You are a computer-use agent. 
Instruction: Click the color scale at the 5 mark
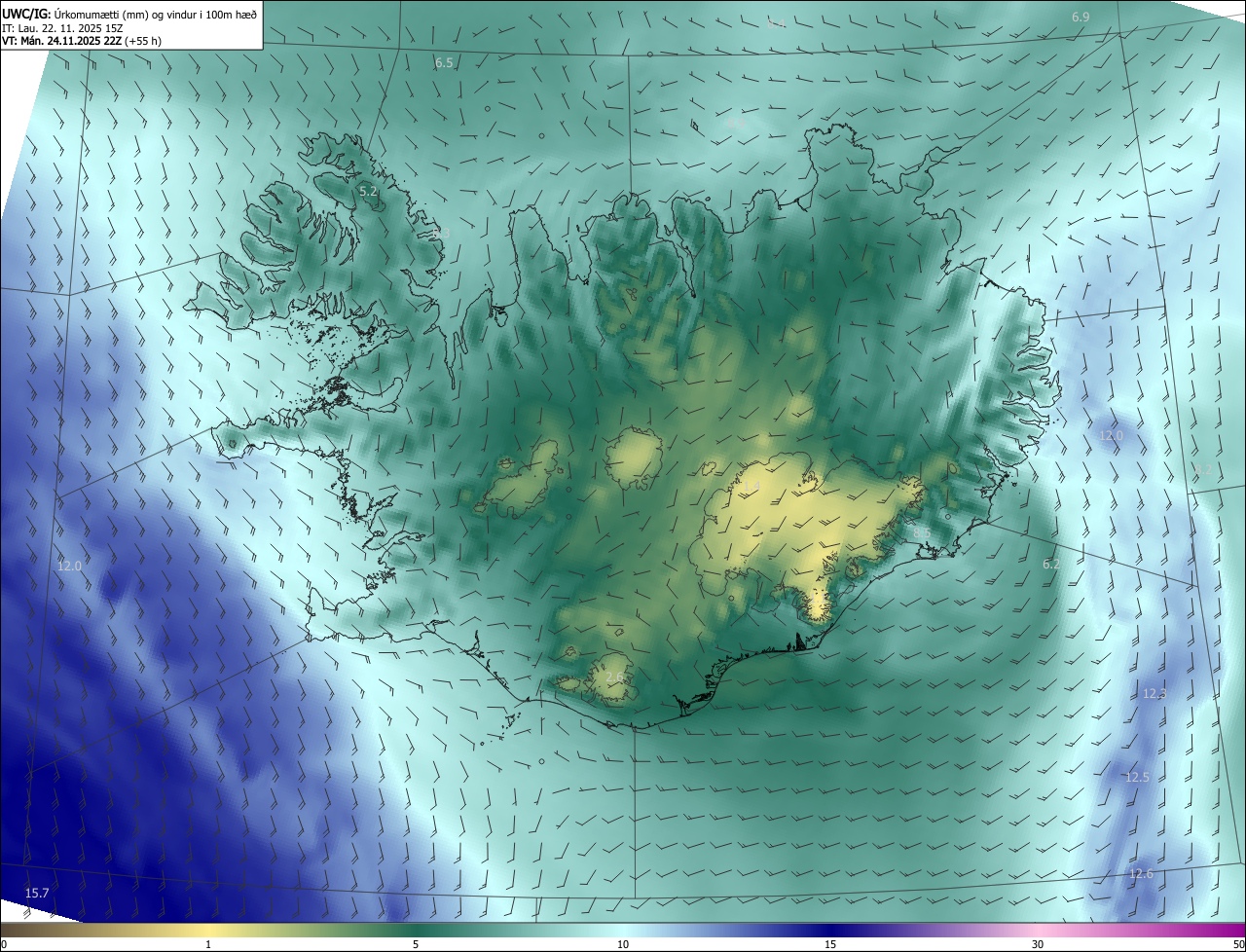tap(416, 944)
